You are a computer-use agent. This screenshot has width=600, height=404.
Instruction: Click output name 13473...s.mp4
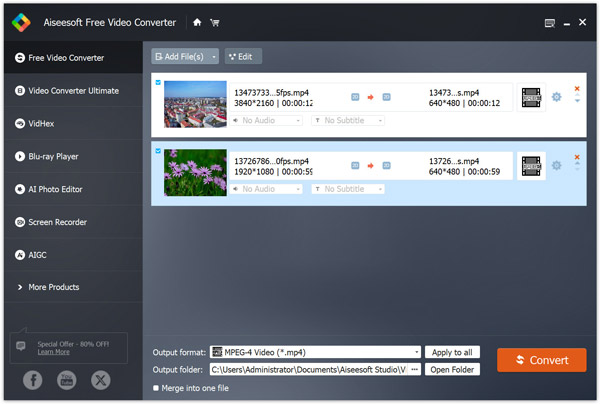click(x=454, y=93)
